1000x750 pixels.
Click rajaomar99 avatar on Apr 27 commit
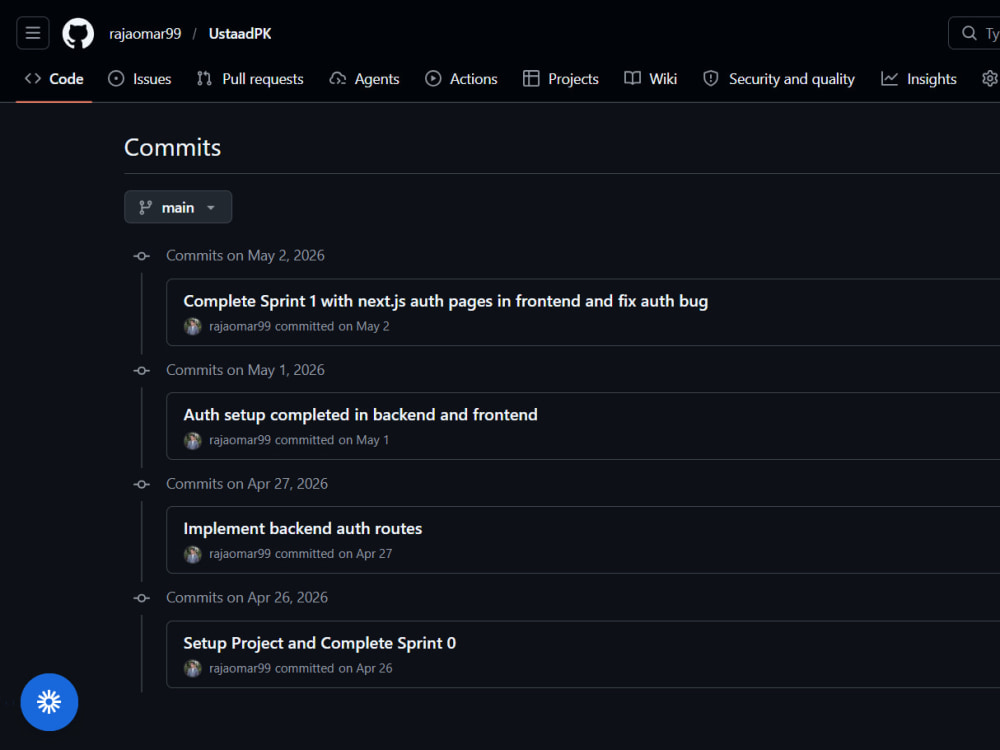coord(193,554)
